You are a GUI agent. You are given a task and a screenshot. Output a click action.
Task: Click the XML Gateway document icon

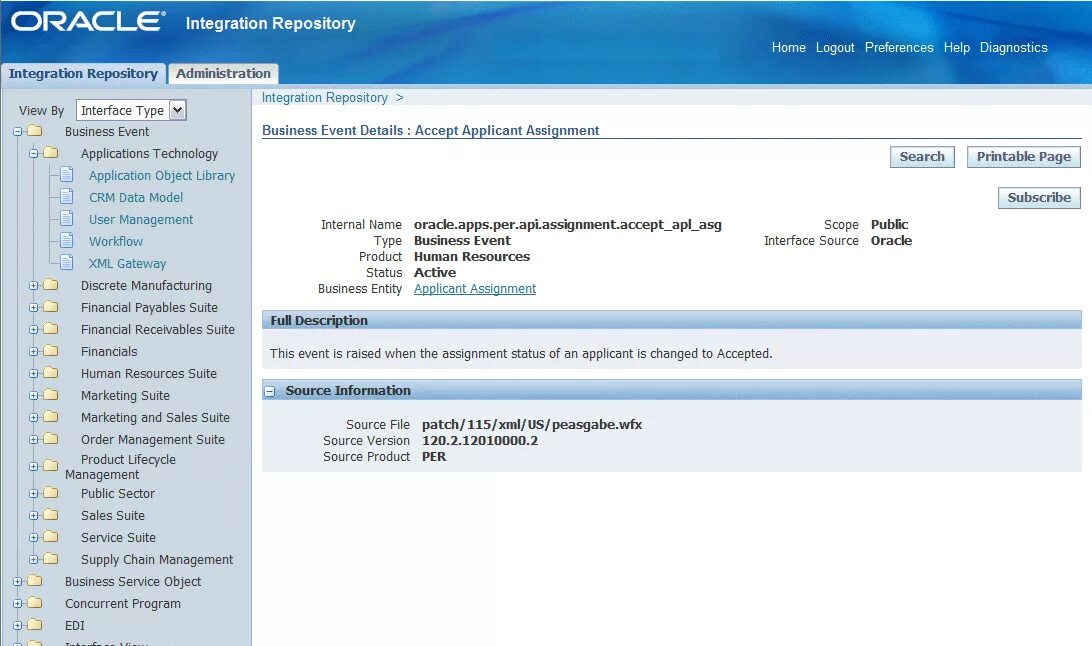(x=67, y=262)
